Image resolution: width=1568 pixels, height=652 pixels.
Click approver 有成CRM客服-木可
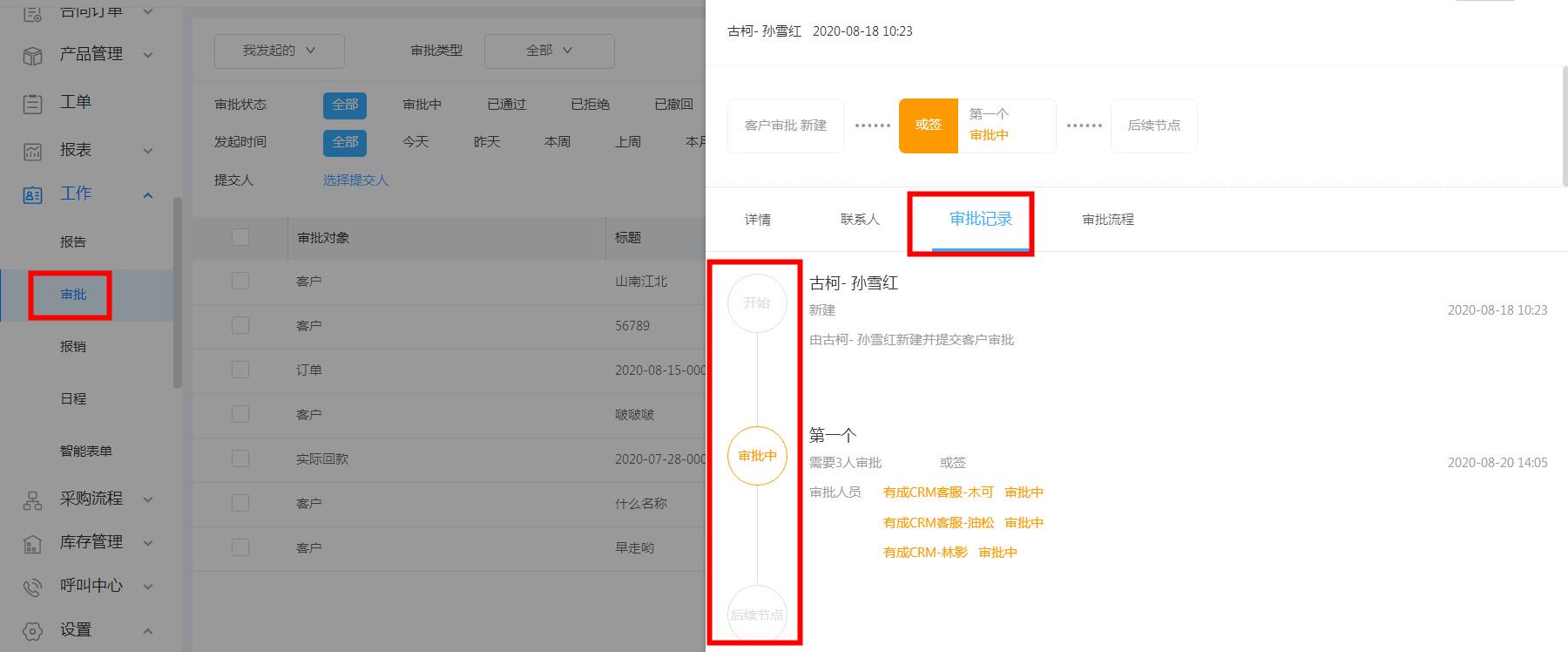pos(938,492)
